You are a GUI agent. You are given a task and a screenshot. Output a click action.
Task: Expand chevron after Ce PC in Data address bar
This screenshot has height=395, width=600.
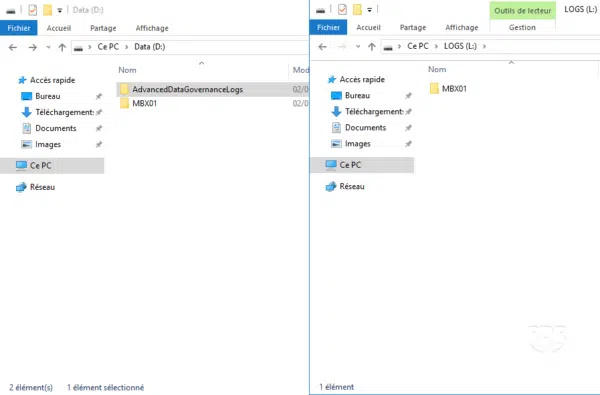(x=127, y=47)
